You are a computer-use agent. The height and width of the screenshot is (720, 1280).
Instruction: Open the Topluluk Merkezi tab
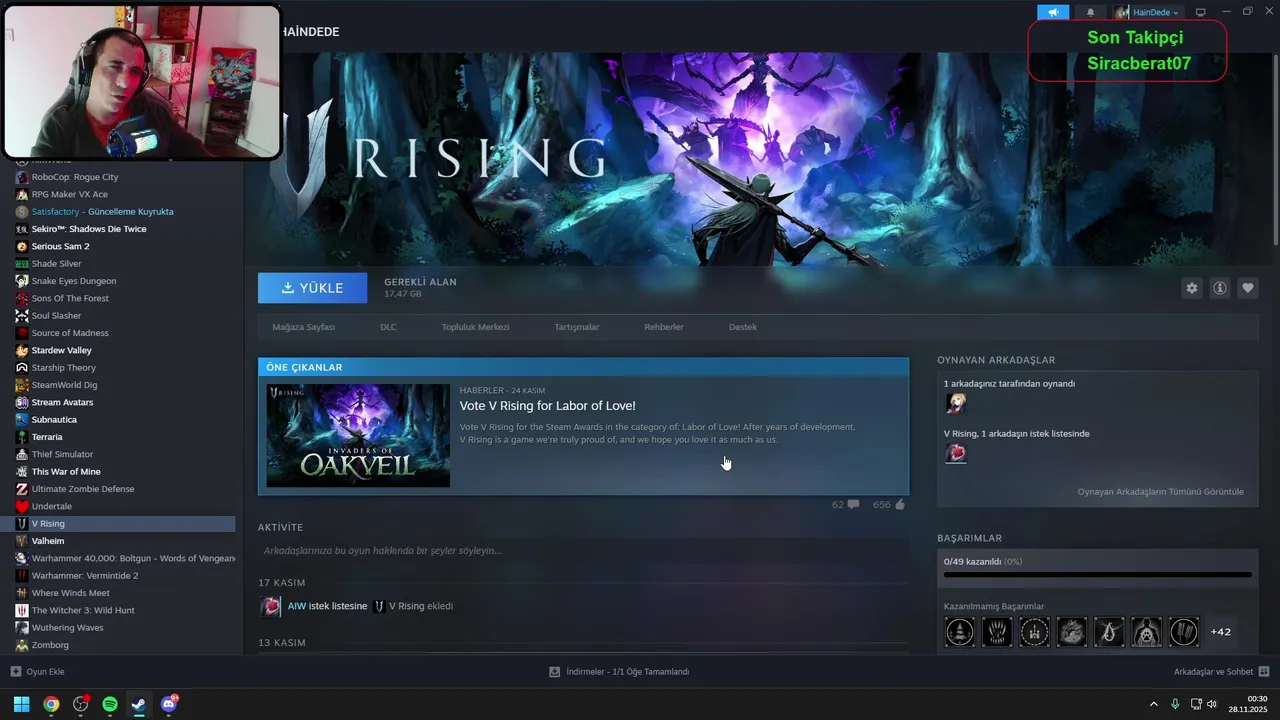click(x=475, y=327)
